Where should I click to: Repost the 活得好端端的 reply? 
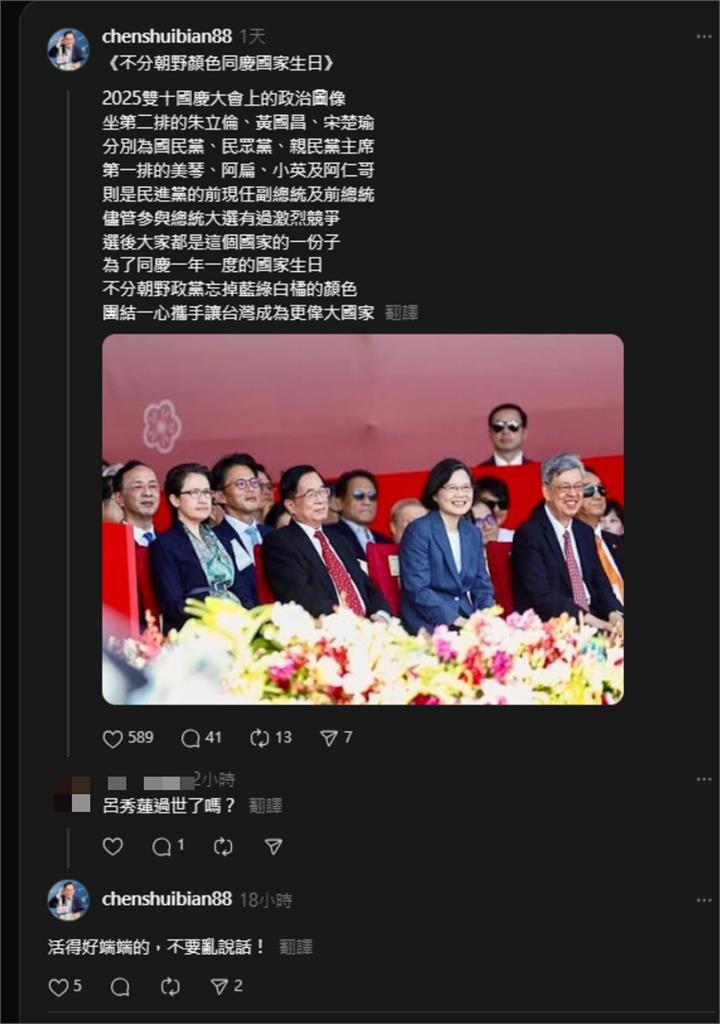click(170, 987)
